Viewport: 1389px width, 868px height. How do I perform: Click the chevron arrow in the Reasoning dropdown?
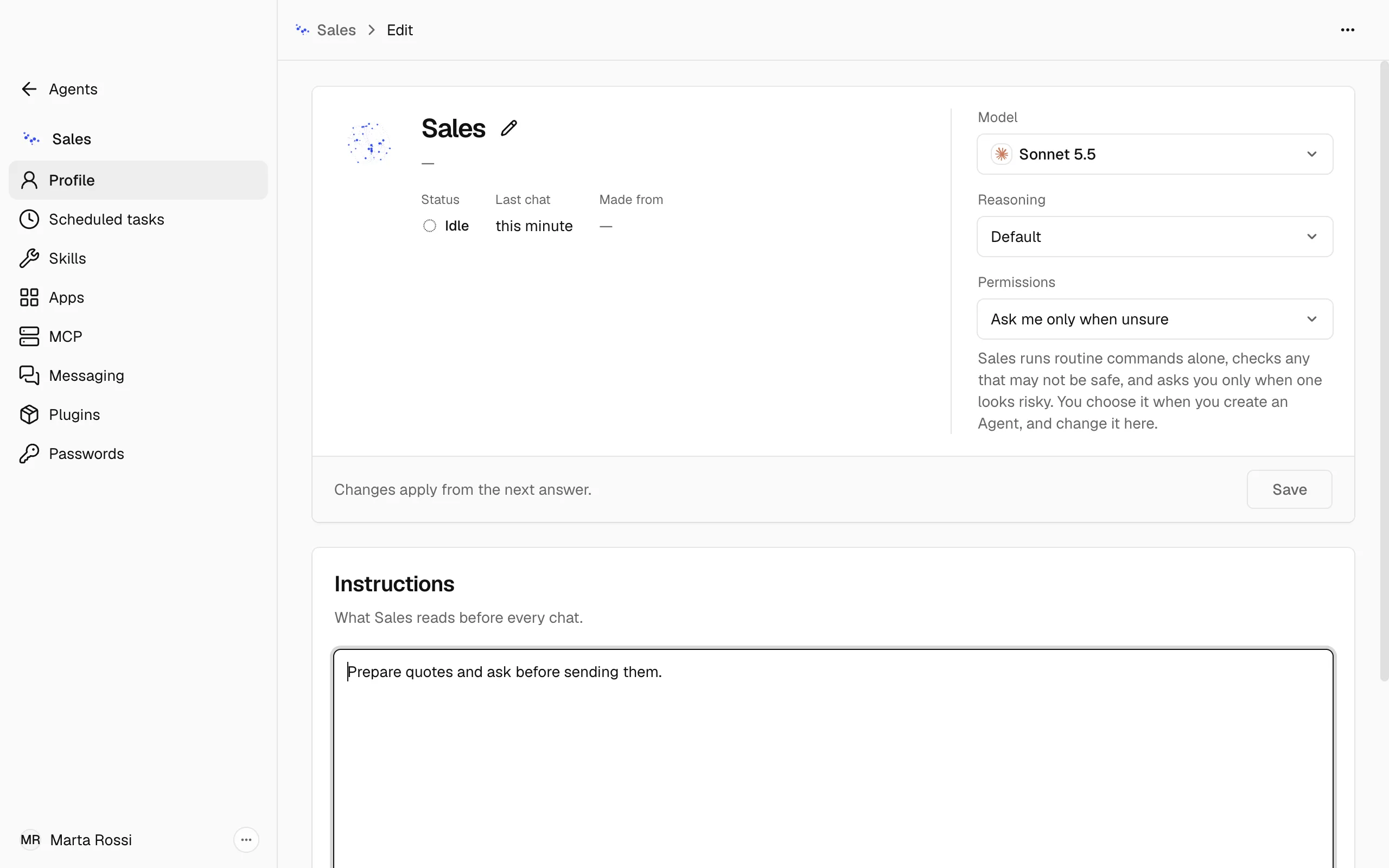[x=1311, y=237]
